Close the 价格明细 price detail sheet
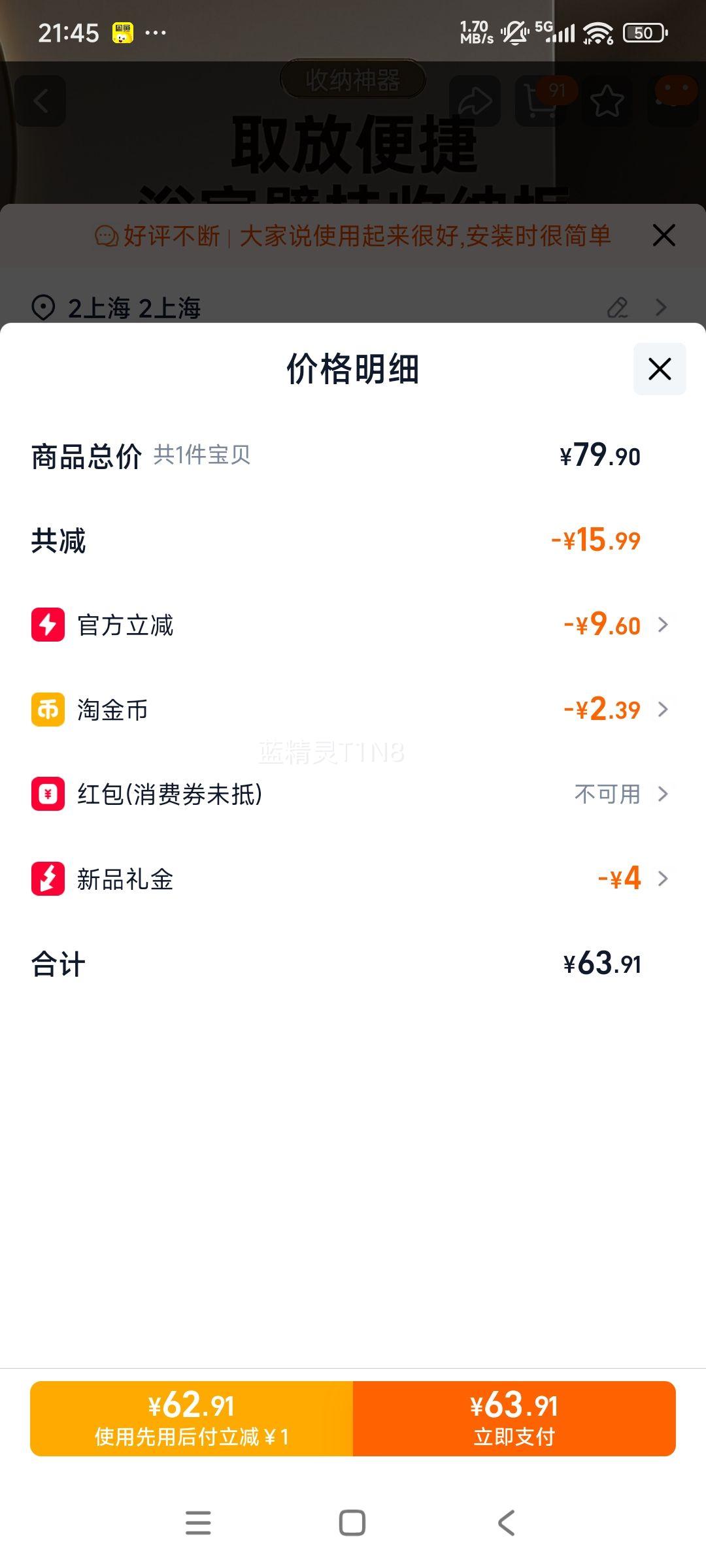This screenshot has height=1568, width=706. tap(659, 369)
